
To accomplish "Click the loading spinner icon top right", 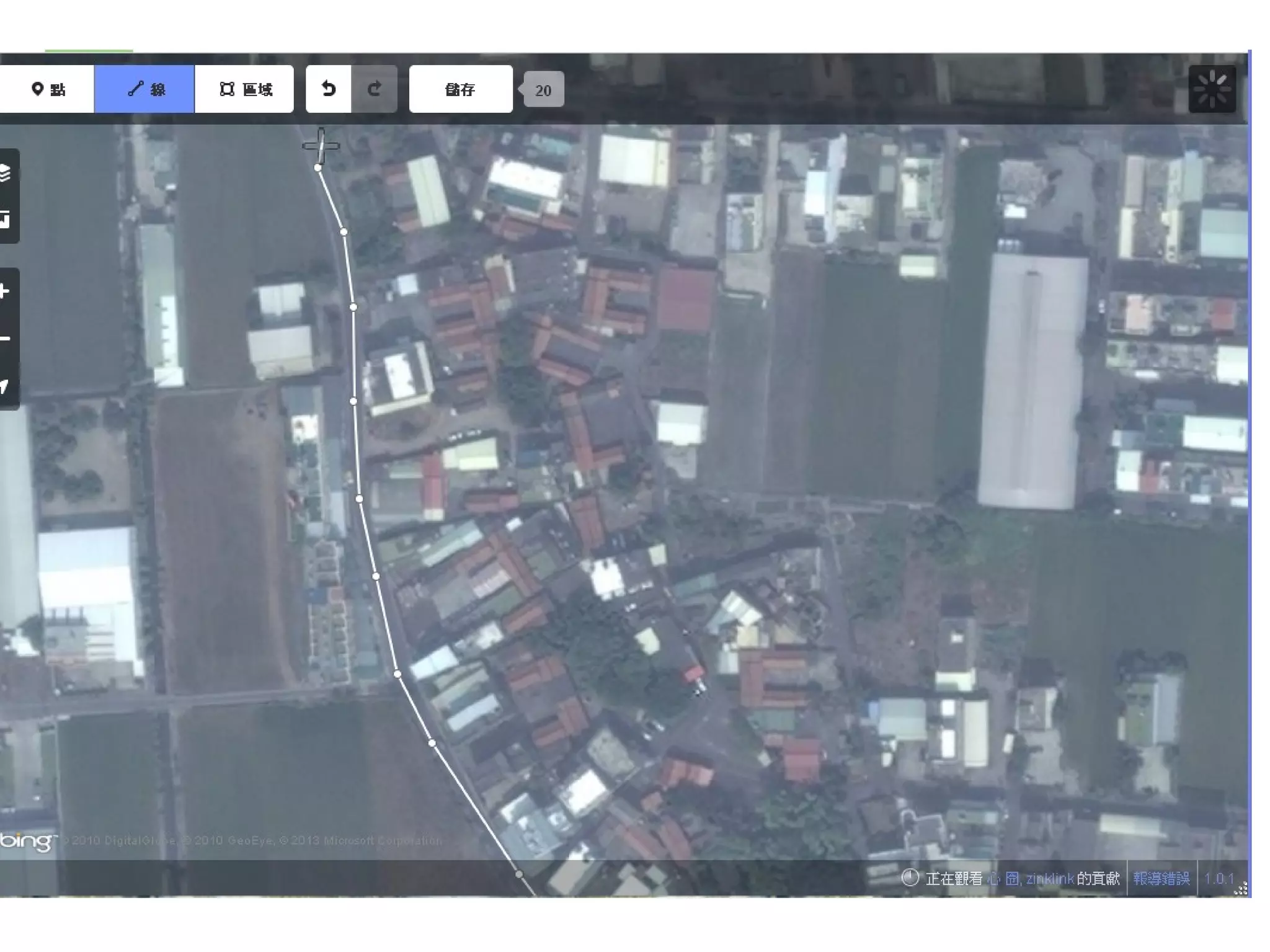I will click(x=1212, y=89).
